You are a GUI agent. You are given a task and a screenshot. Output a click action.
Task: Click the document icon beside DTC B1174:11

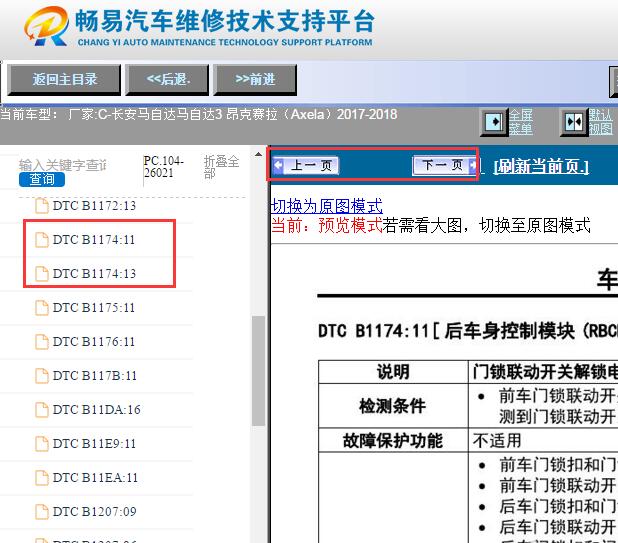coord(42,240)
